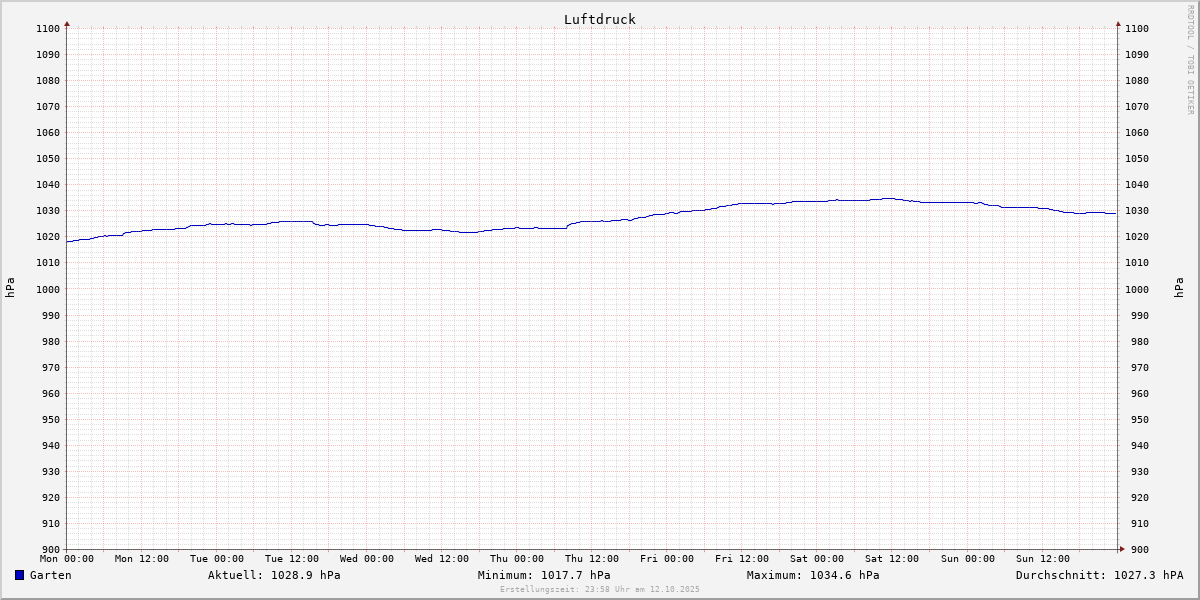Image resolution: width=1200 pixels, height=600 pixels.
Task: Click the Garten legend label
Action: click(50, 575)
